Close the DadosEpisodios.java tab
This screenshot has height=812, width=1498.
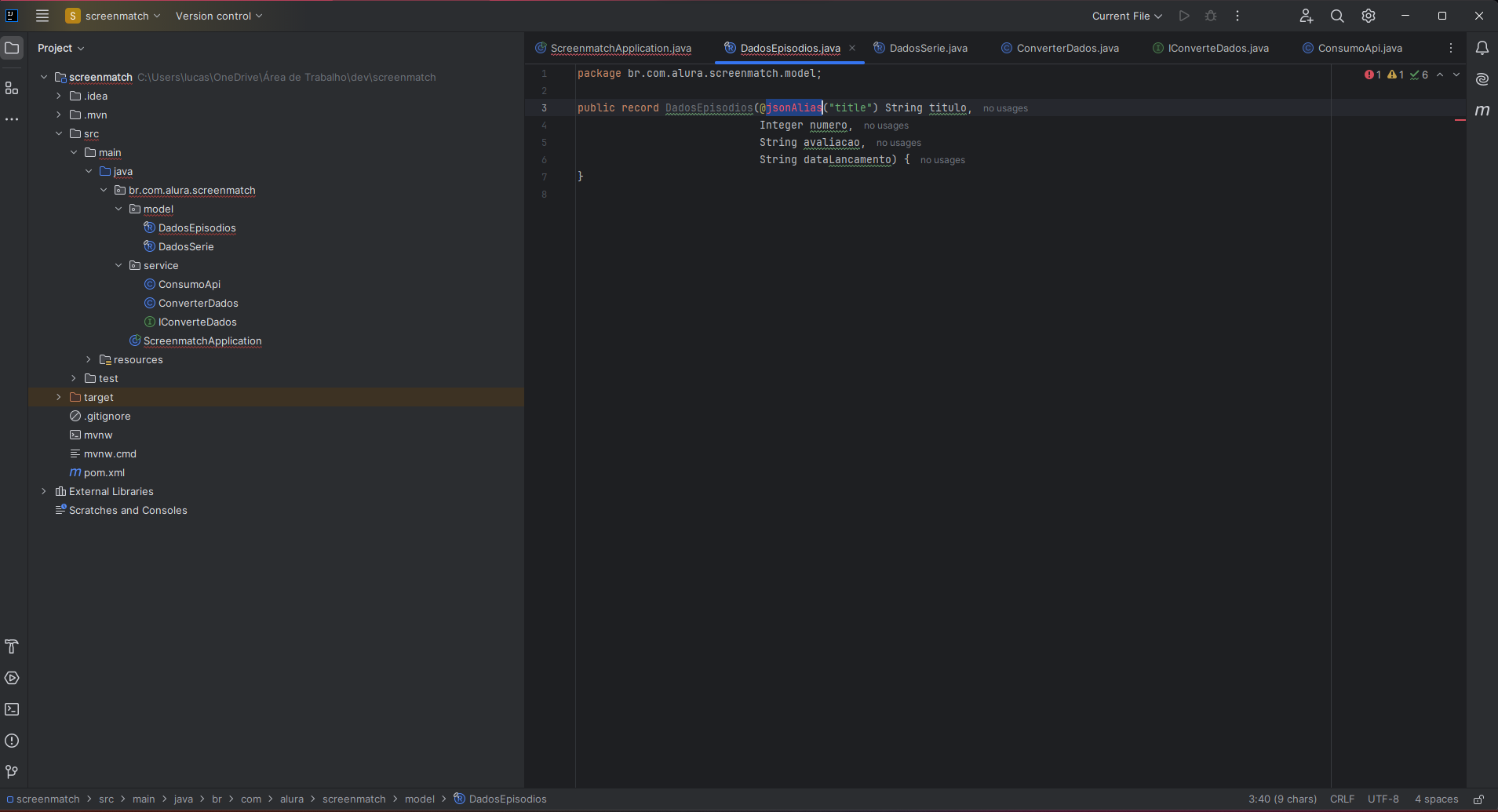pyautogui.click(x=852, y=48)
